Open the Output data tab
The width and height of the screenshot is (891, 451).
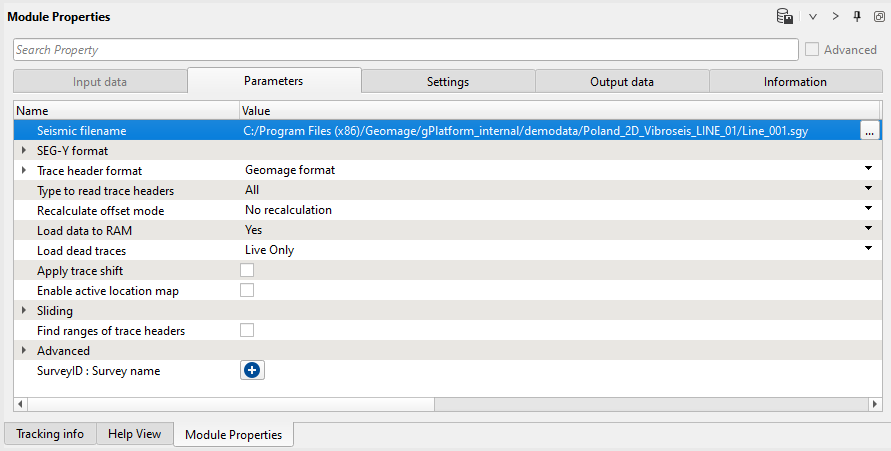coord(621,82)
